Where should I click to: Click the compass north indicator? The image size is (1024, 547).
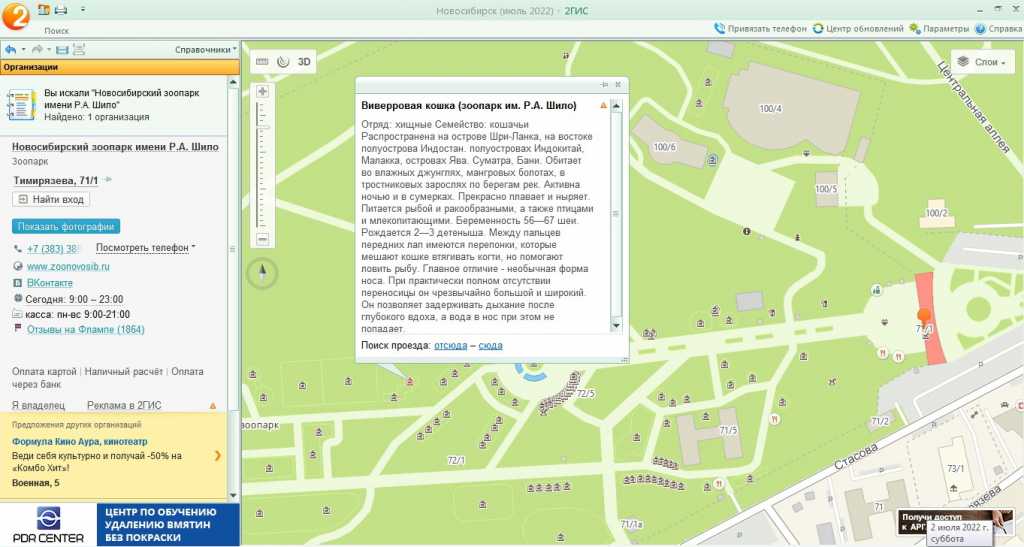click(x=263, y=270)
